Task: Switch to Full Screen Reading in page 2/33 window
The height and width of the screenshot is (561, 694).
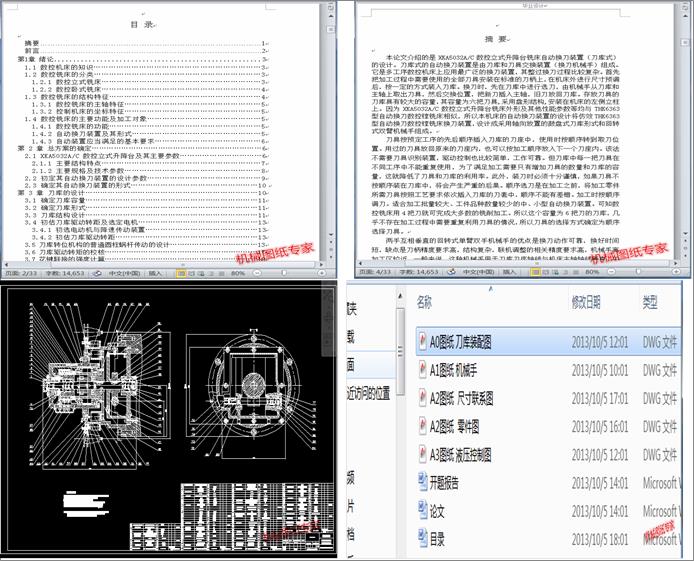Action: (191, 273)
